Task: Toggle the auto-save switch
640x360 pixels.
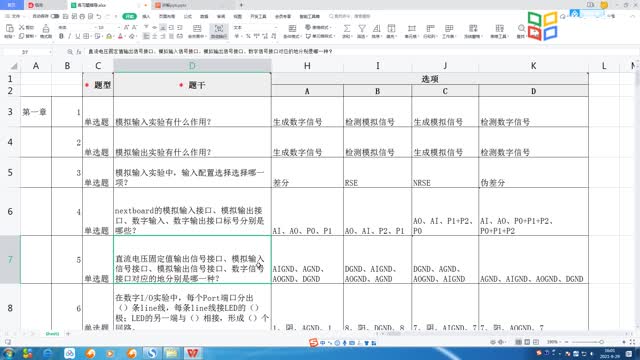Action: coord(55,16)
